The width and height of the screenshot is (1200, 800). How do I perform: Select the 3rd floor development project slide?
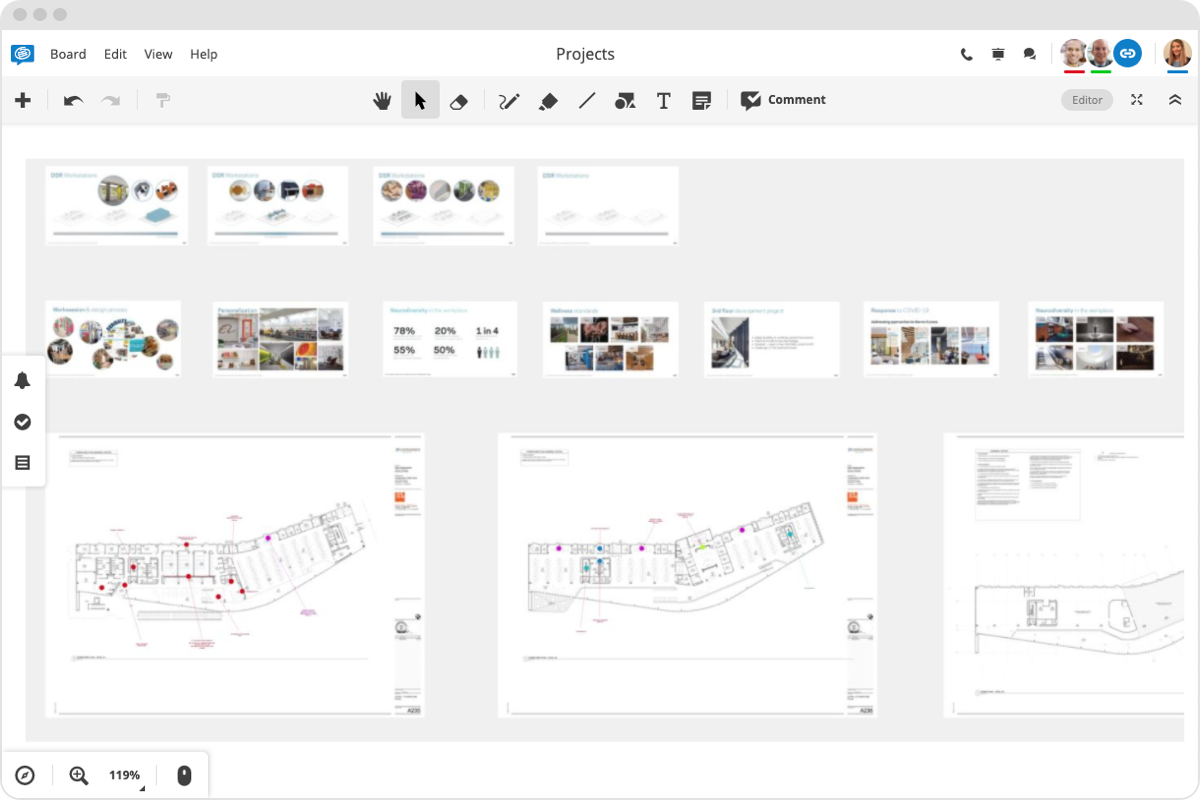click(x=772, y=339)
